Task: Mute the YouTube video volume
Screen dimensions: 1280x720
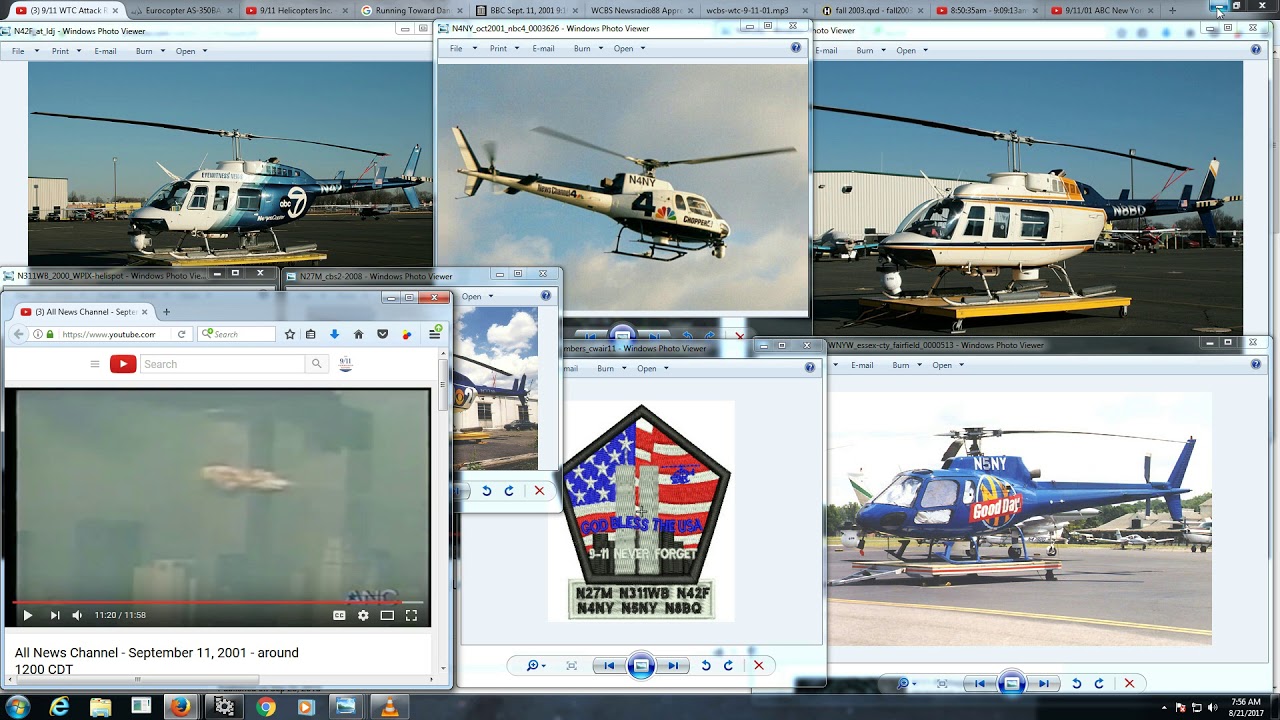Action: point(77,616)
